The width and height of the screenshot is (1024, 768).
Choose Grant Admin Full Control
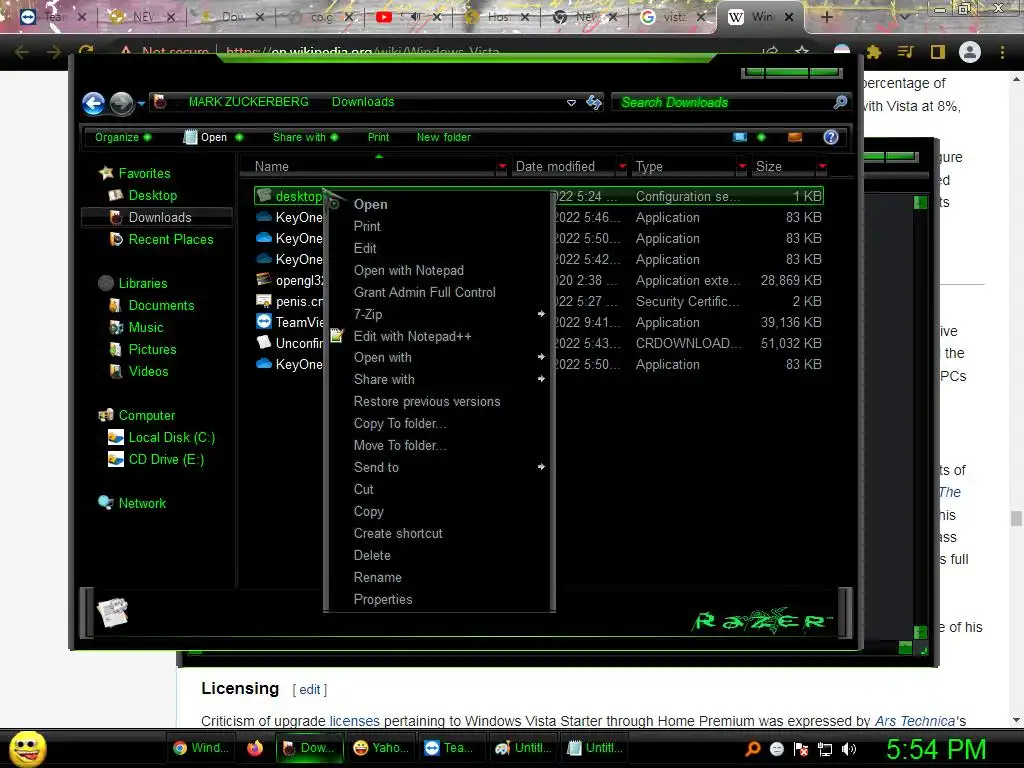[440, 292]
